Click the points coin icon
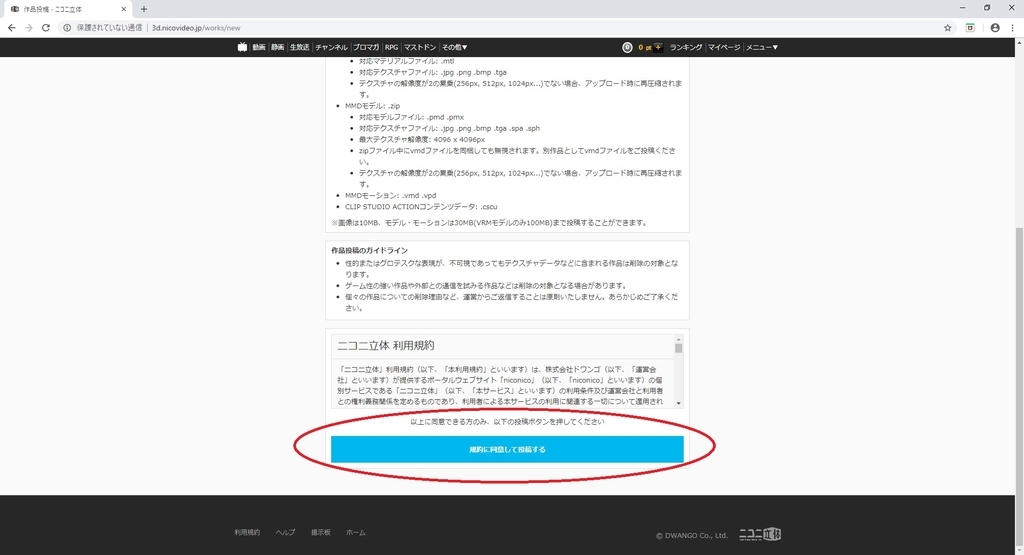This screenshot has width=1024, height=555. pyautogui.click(x=627, y=47)
